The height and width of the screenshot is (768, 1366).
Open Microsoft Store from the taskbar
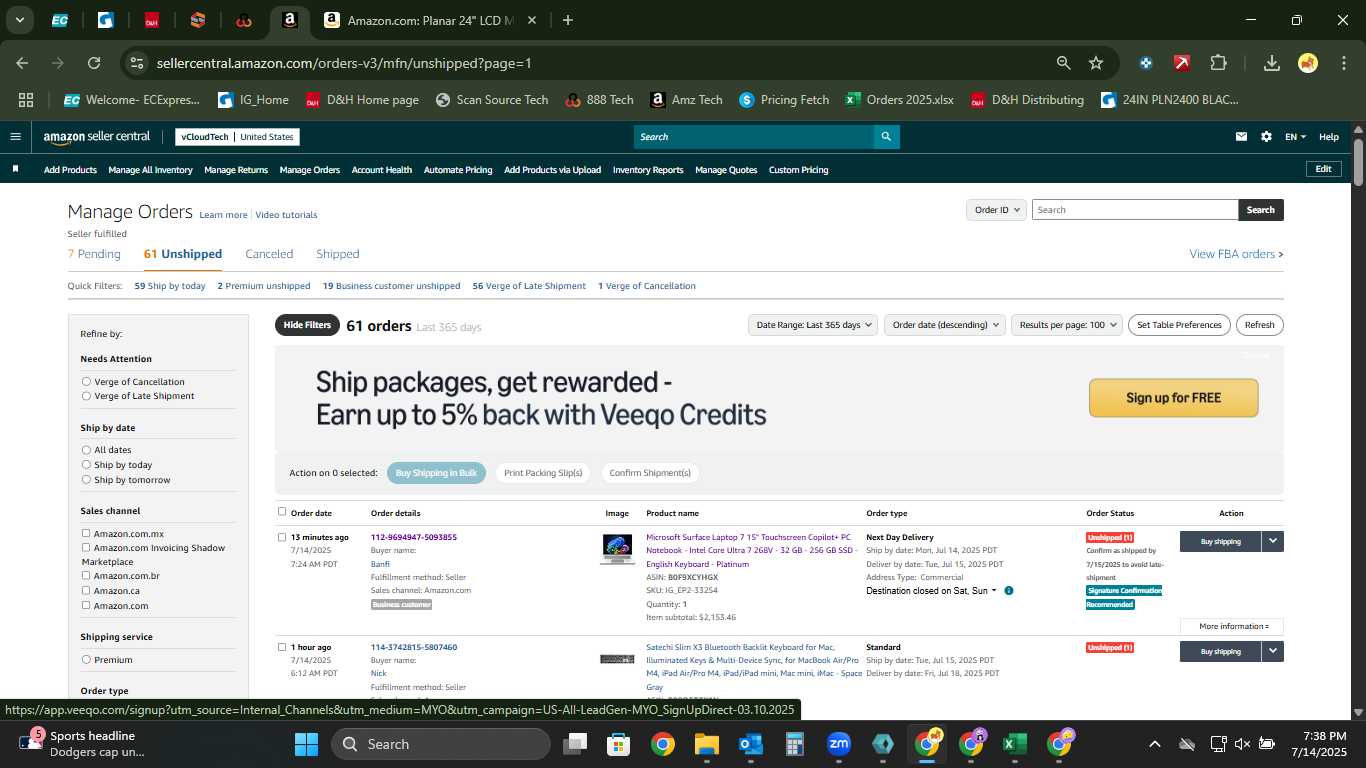(619, 744)
